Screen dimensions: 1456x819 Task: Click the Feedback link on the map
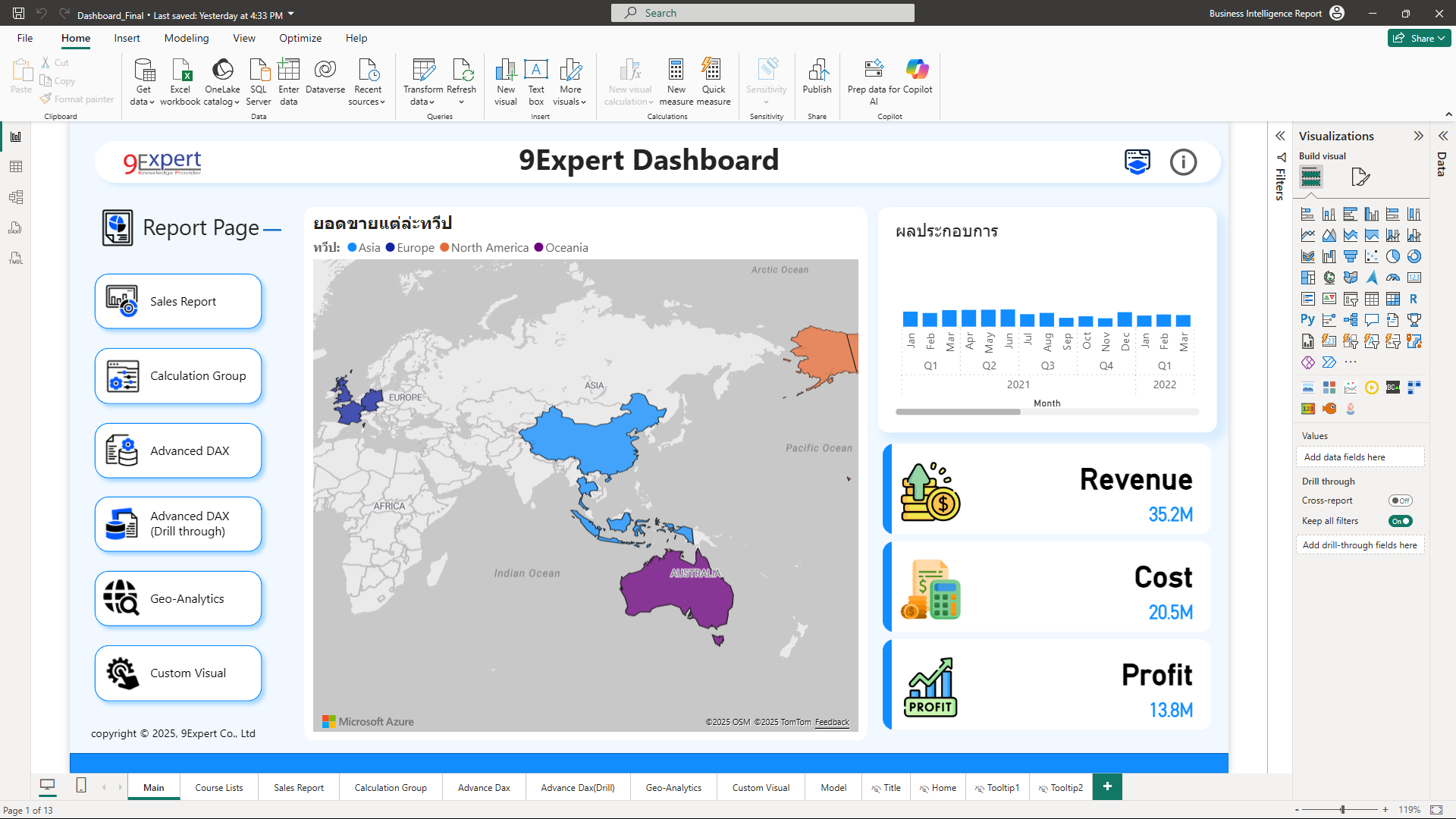click(x=832, y=722)
